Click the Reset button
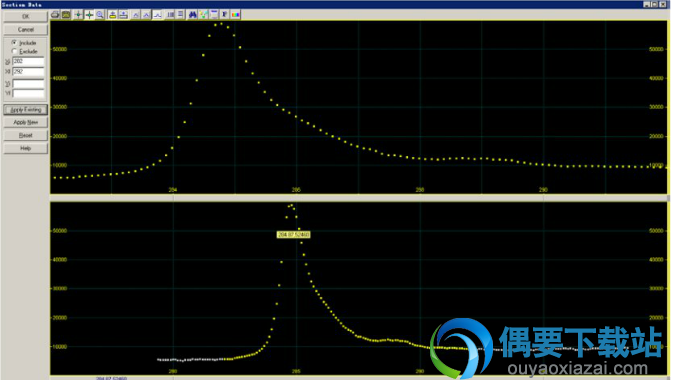Screen dimensions: 673x380 [x=26, y=135]
